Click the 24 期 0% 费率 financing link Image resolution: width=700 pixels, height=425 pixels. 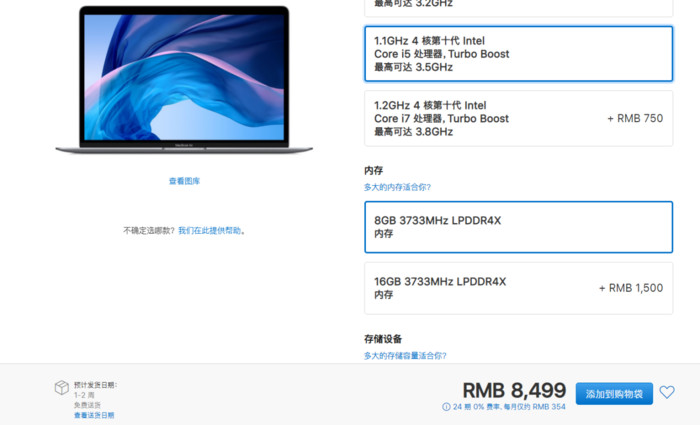point(509,407)
